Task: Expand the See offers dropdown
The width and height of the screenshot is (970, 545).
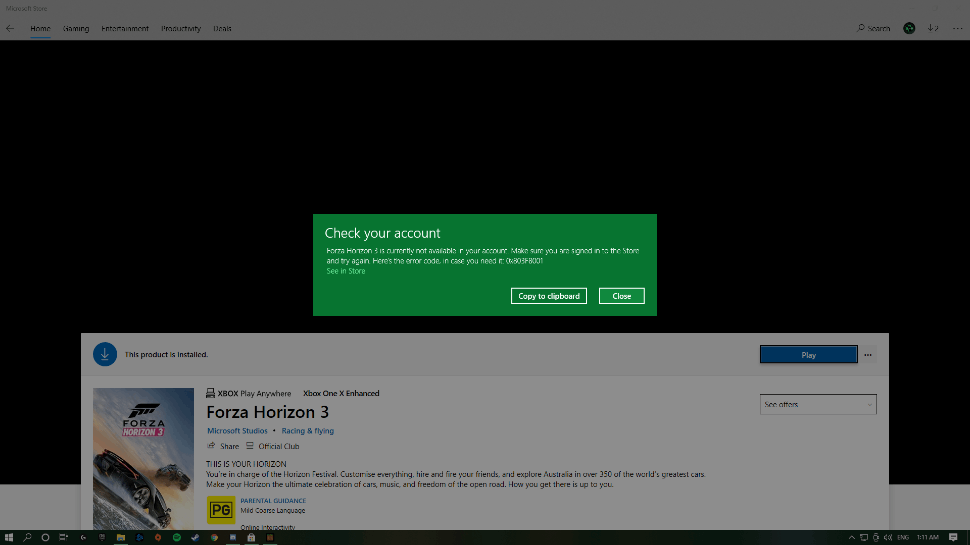Action: (818, 405)
